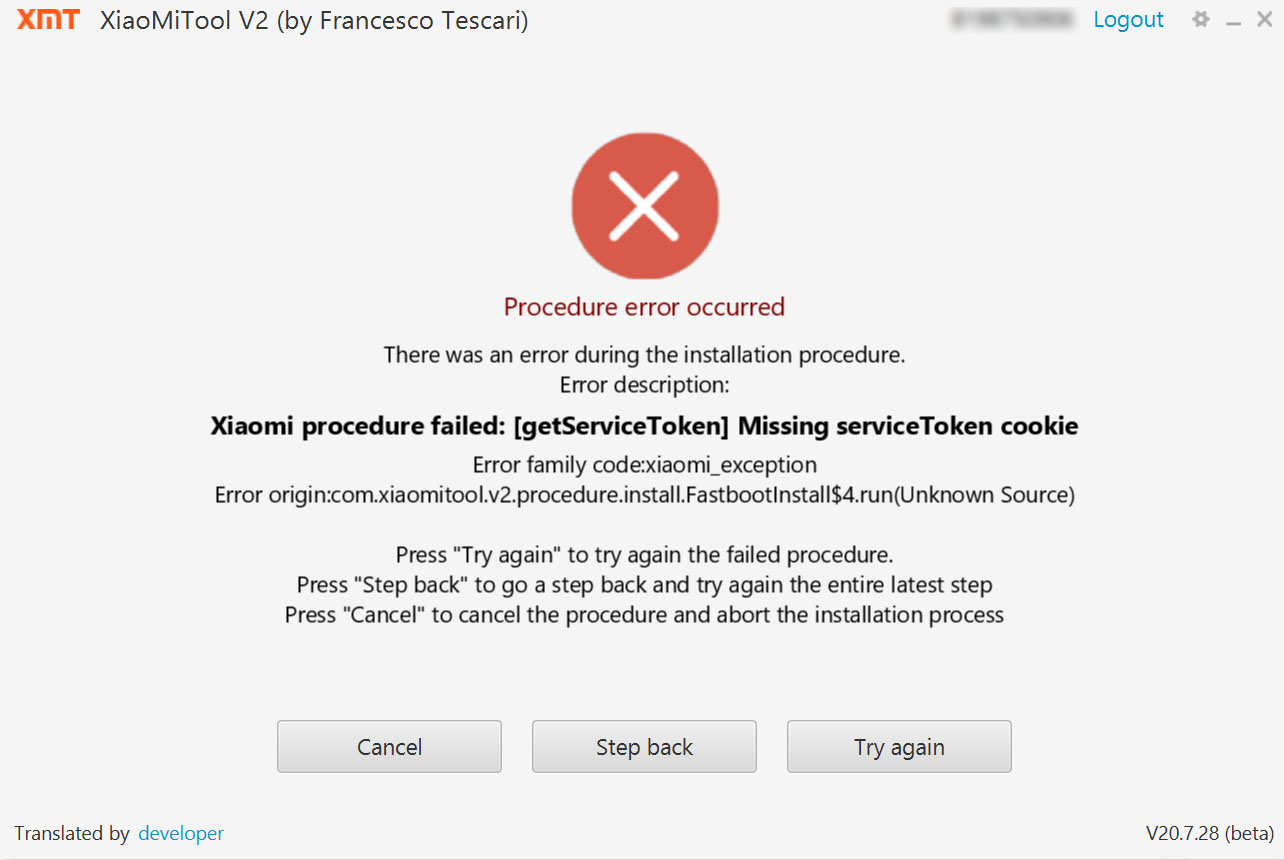Log out using the Logout link
The image size is (1284, 860).
coord(1128,20)
